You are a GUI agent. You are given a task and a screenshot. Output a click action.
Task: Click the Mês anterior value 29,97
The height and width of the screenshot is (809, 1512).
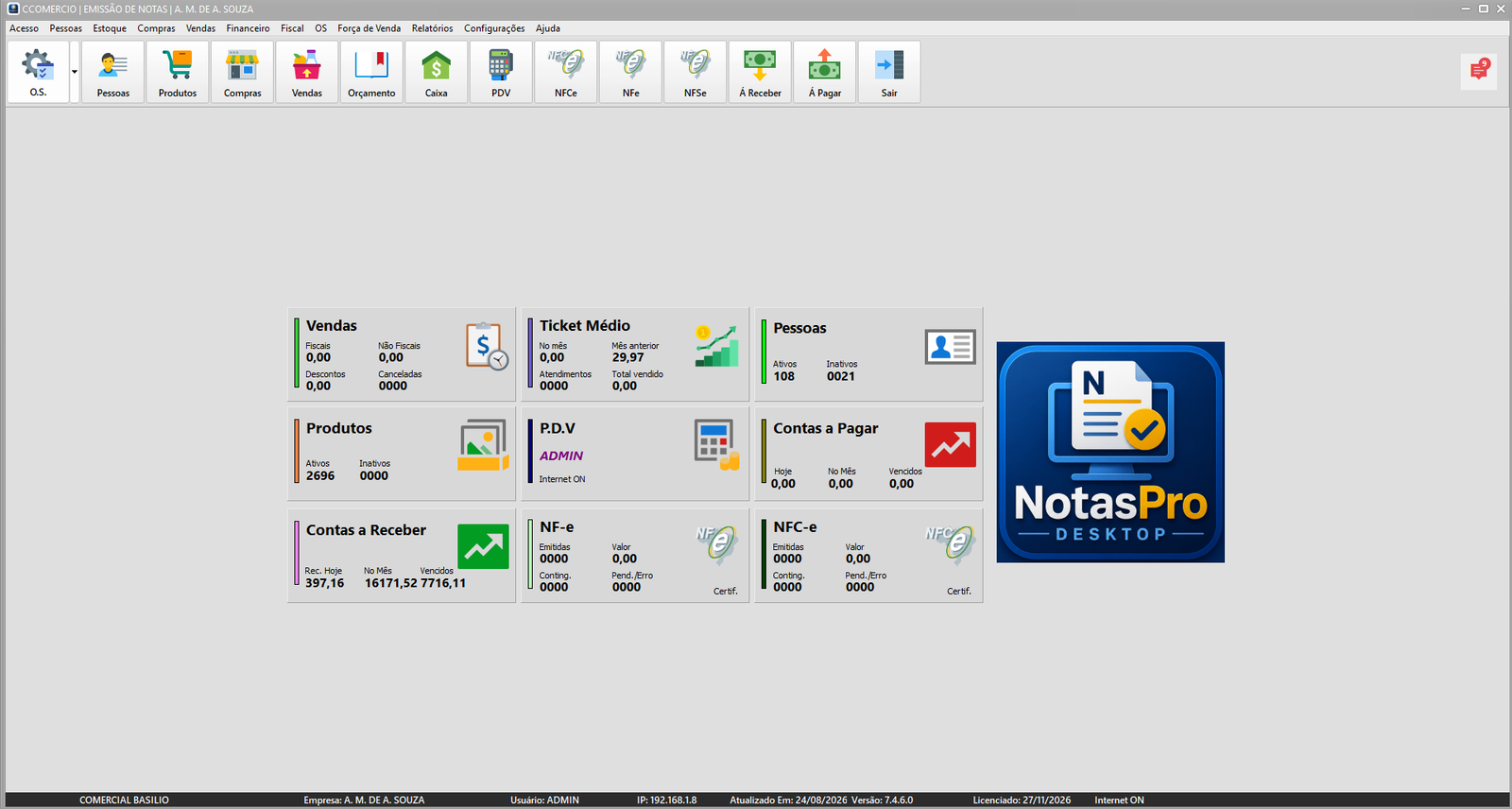627,358
